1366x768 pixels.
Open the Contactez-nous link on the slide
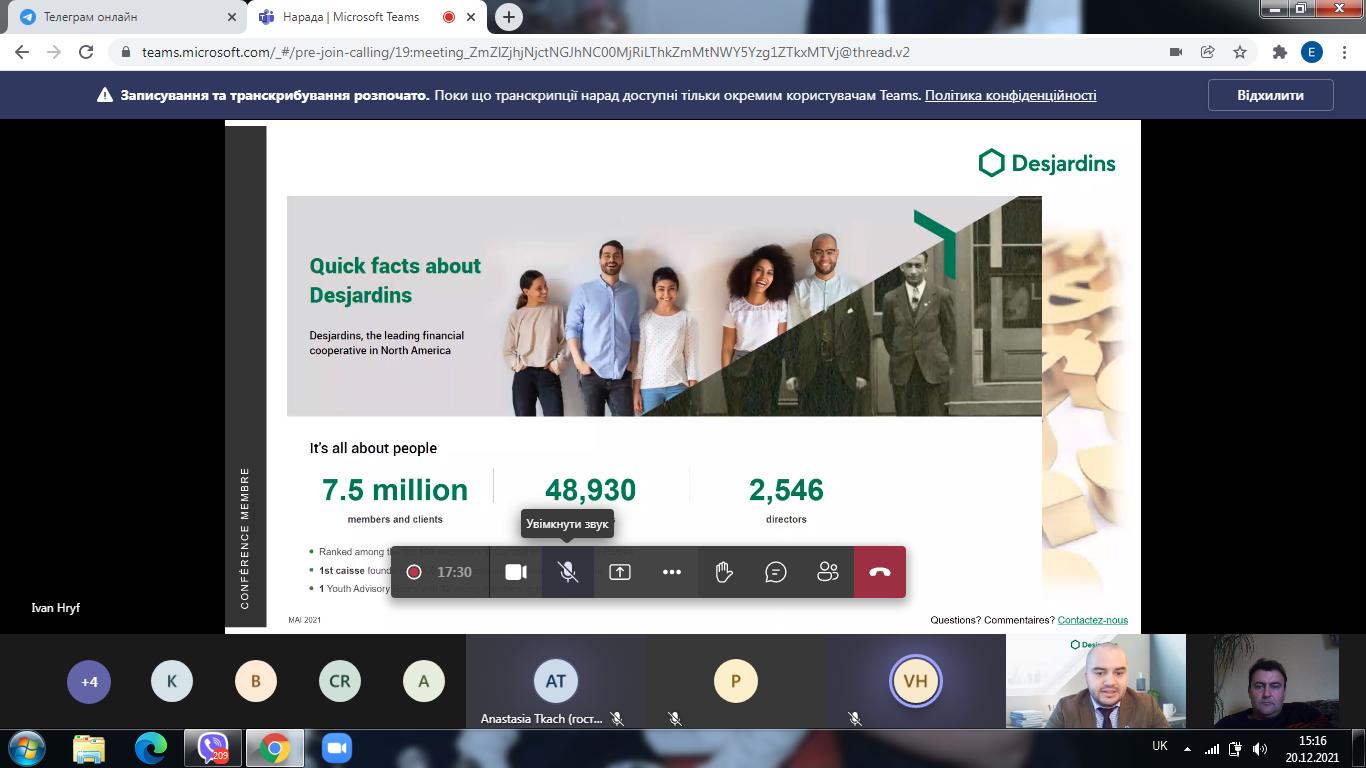pyautogui.click(x=1093, y=620)
